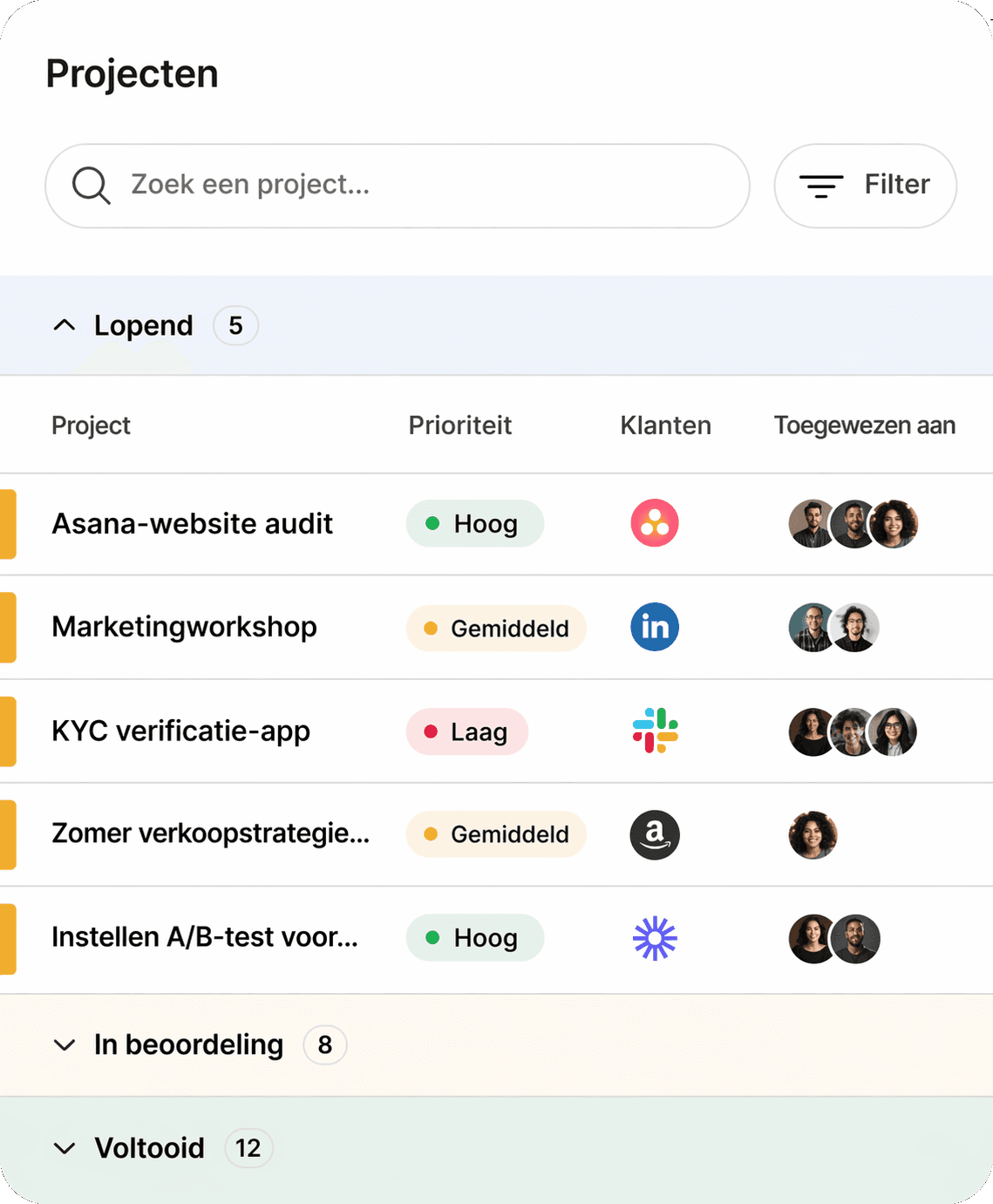993x1204 pixels.
Task: Click the orange Gemiddeld priority badge on Marketingworkshop
Action: (x=495, y=628)
